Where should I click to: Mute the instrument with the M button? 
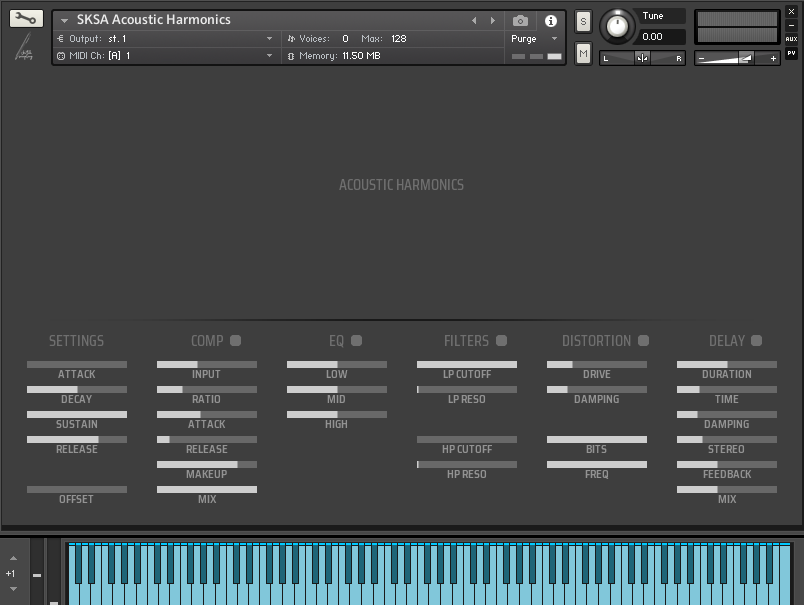(x=583, y=53)
